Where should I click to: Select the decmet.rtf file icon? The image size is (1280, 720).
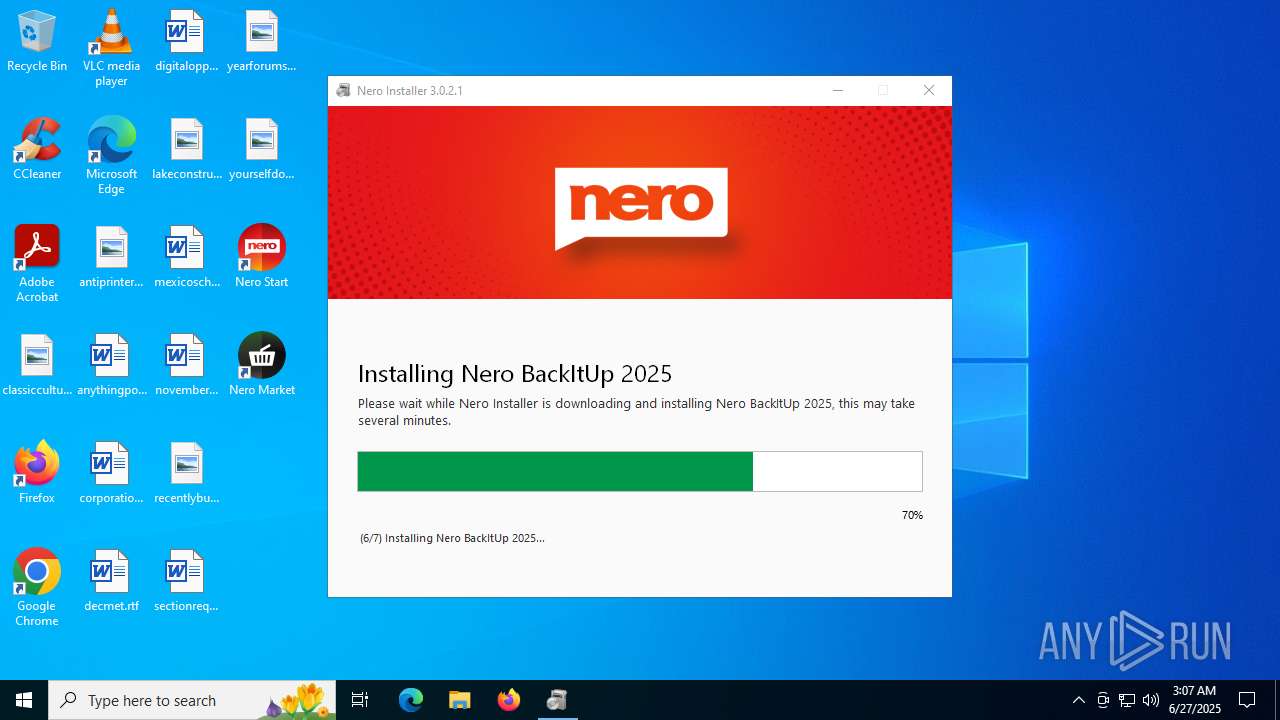pos(111,581)
